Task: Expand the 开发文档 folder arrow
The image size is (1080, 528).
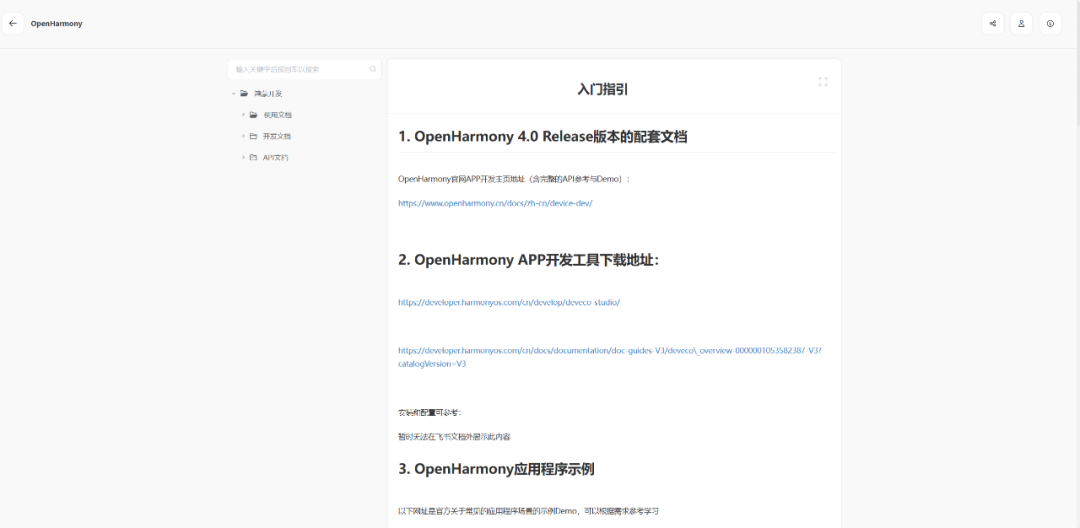Action: click(x=243, y=136)
